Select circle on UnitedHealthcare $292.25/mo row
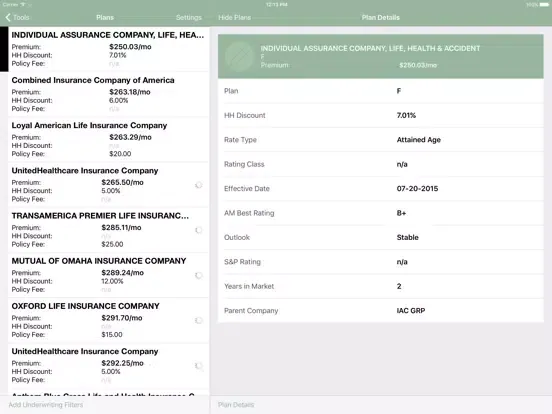Image resolution: width=552 pixels, height=414 pixels. coord(199,366)
